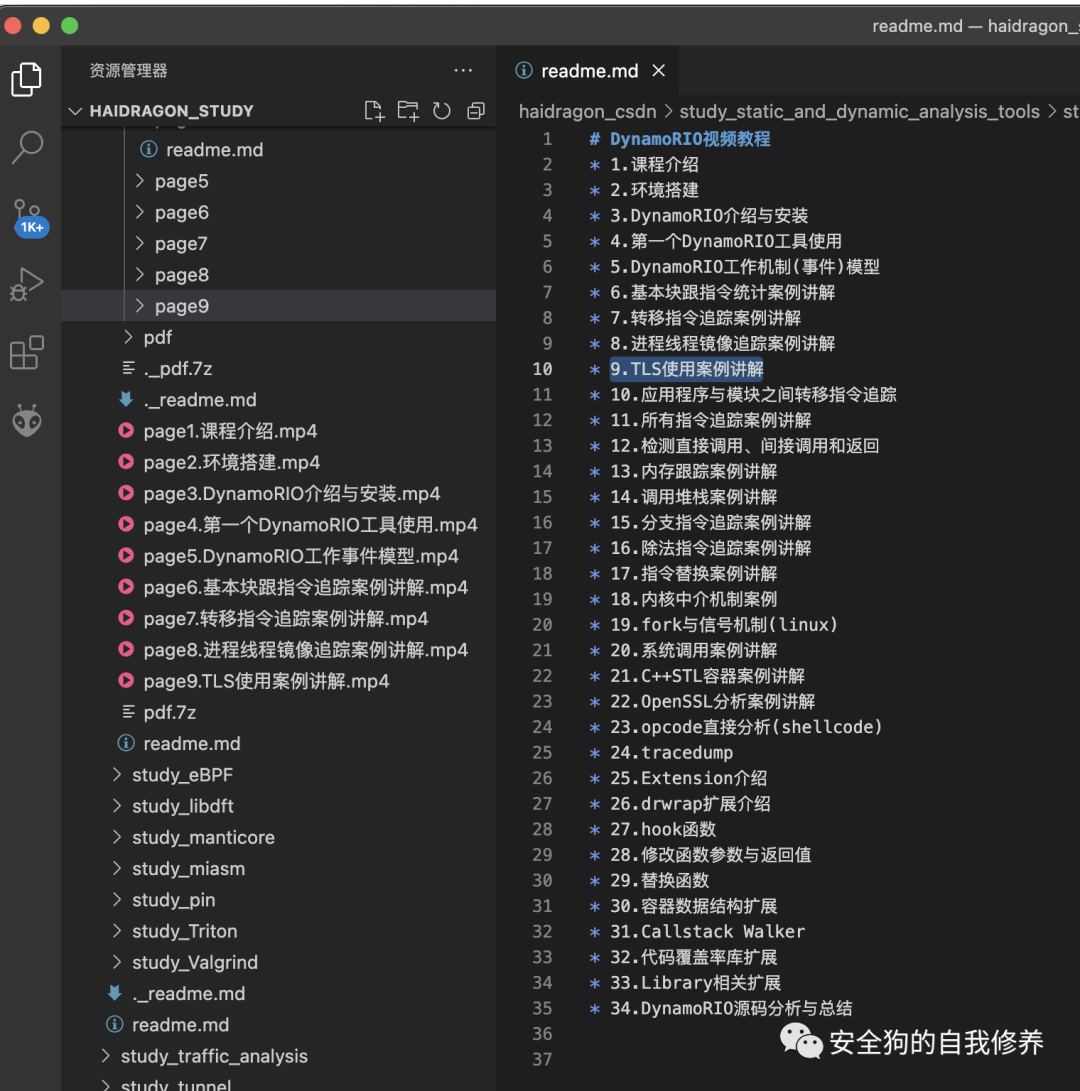Open page3.DynamoRIO介绍与安装.mp4 file

tap(278, 493)
